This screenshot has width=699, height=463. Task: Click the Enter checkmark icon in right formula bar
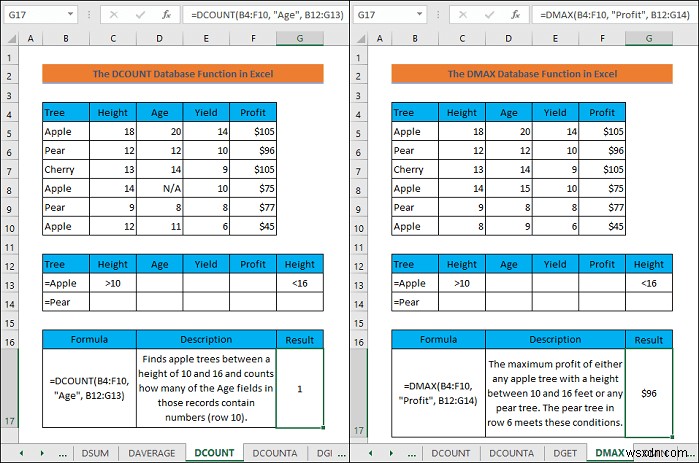coord(489,15)
